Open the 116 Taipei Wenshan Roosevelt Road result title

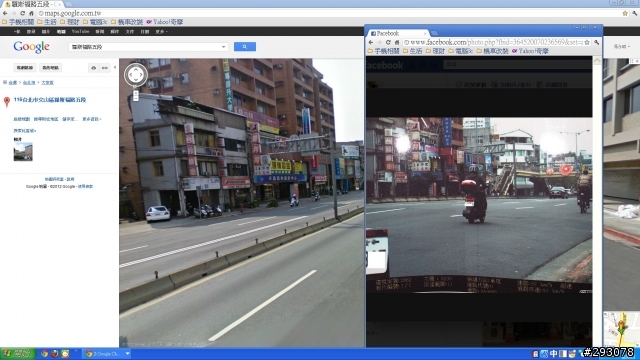click(x=50, y=100)
